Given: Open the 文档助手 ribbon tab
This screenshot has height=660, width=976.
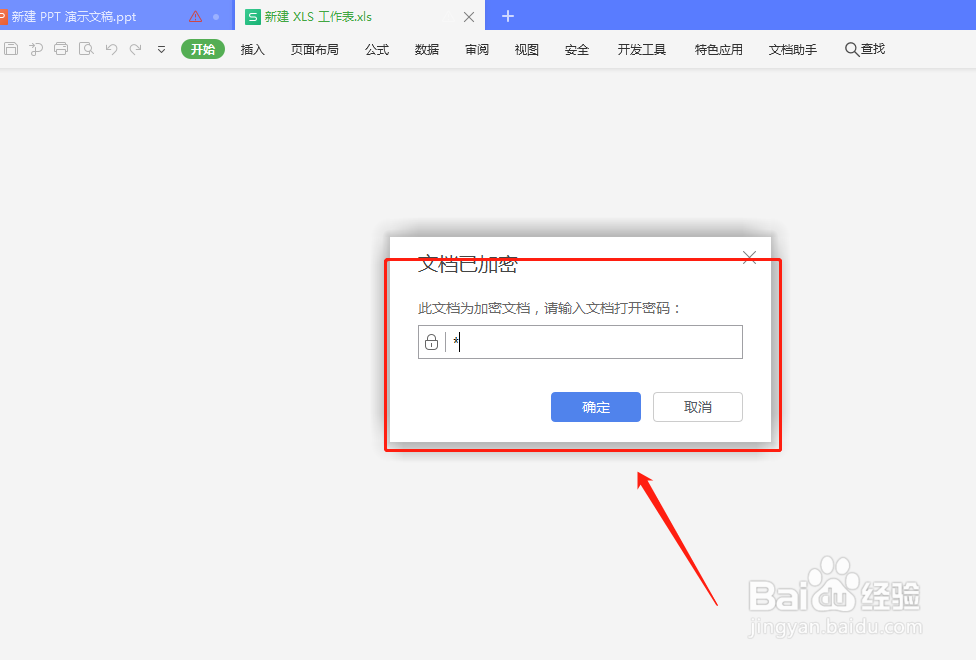Looking at the screenshot, I should (x=793, y=49).
